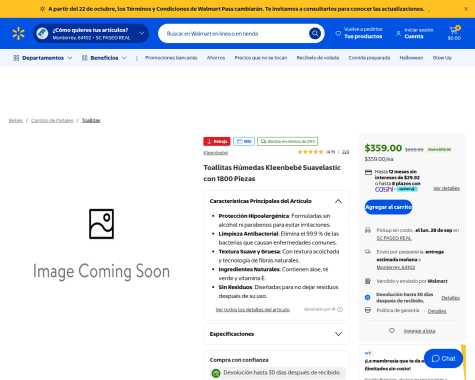Viewport: 475px width, 380px height.
Task: Click the Image Coming Soon product placeholder
Action: point(101,245)
